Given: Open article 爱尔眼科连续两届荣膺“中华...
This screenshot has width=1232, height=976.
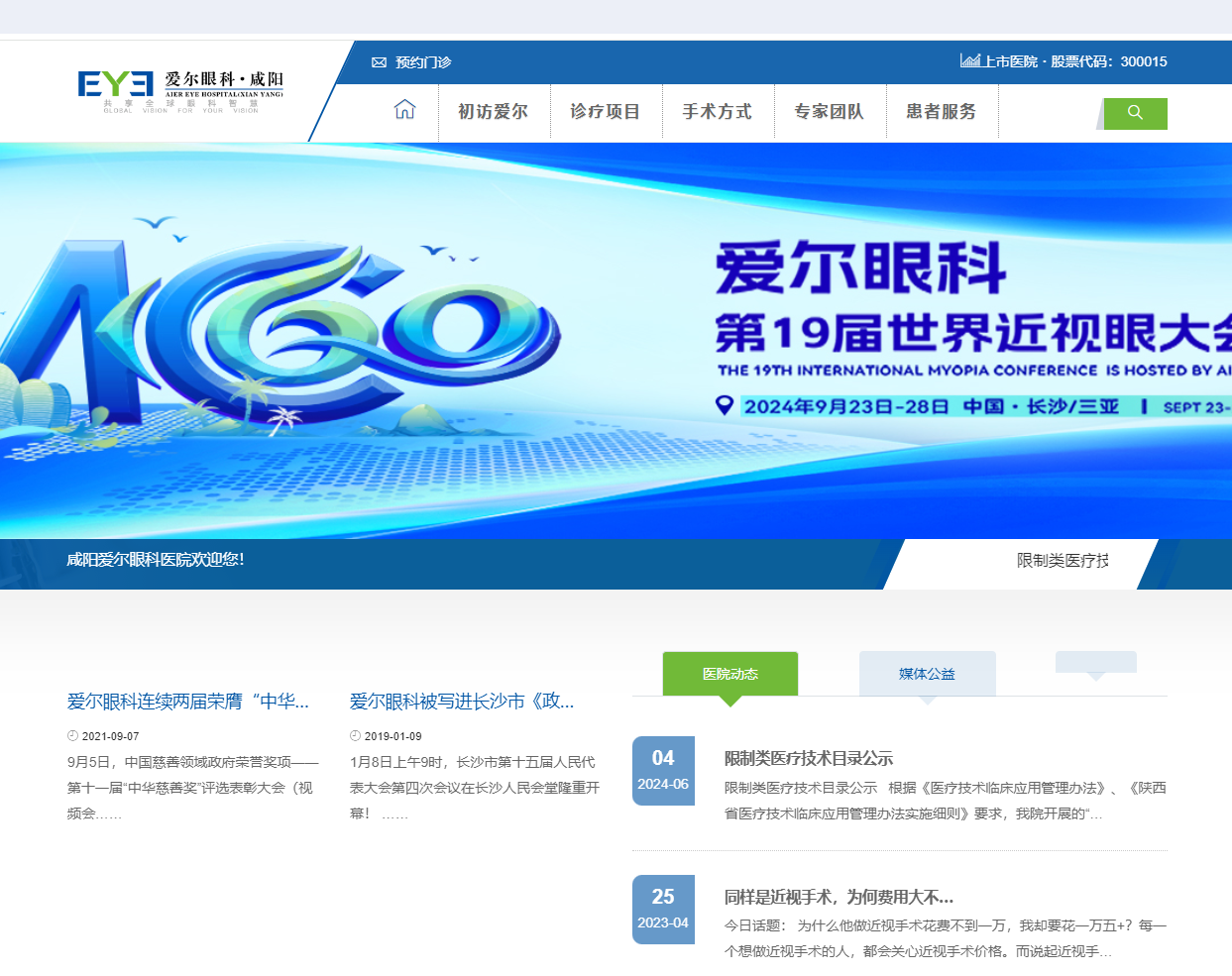Looking at the screenshot, I should [188, 702].
